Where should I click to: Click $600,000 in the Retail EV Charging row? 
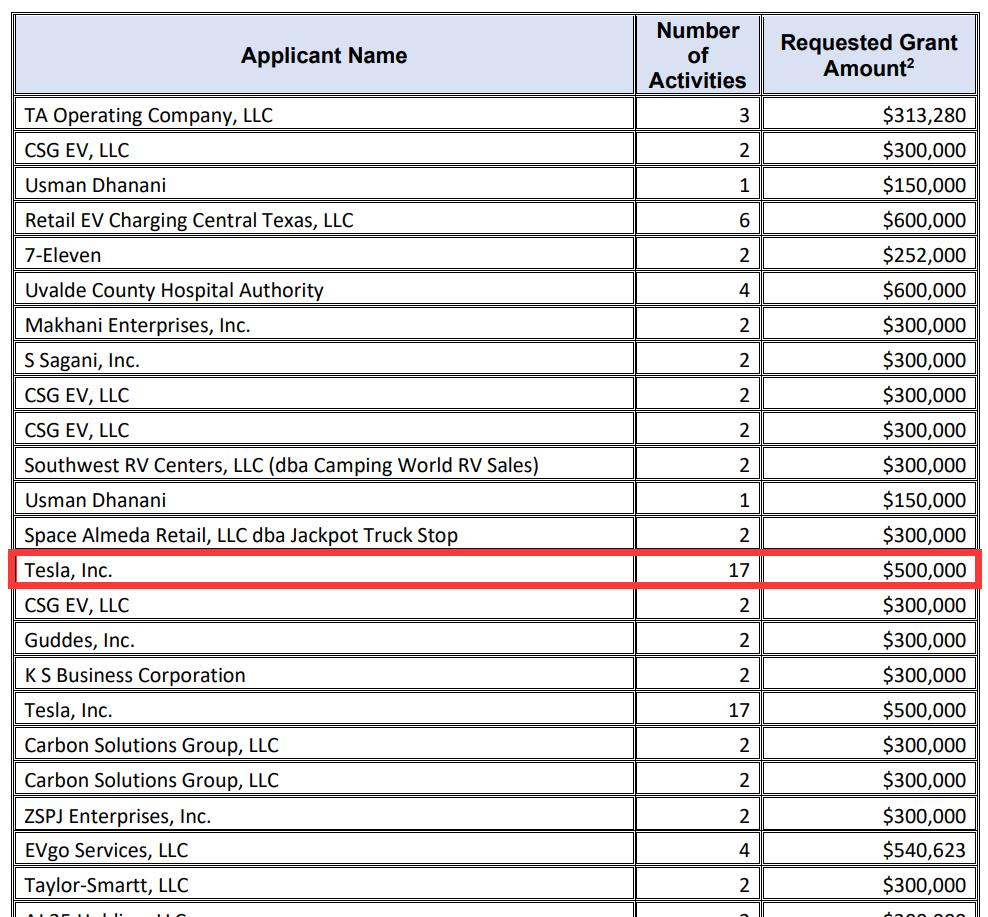[869, 220]
